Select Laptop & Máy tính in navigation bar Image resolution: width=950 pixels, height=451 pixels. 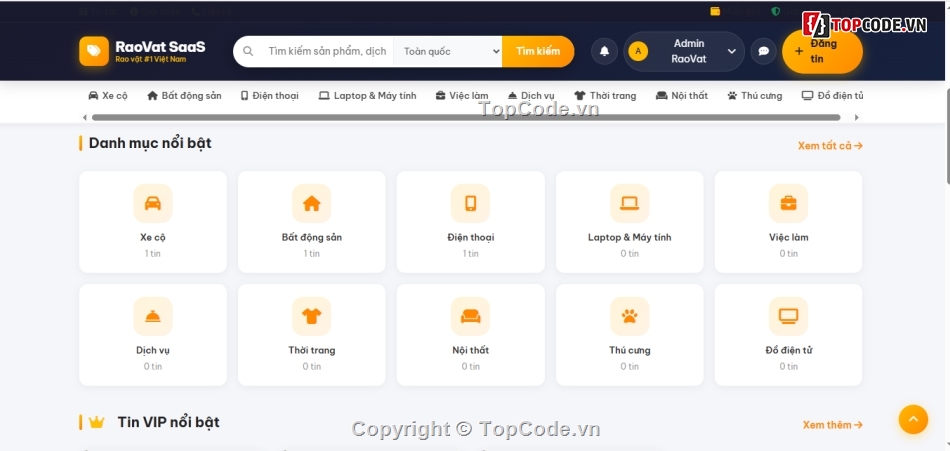click(368, 96)
